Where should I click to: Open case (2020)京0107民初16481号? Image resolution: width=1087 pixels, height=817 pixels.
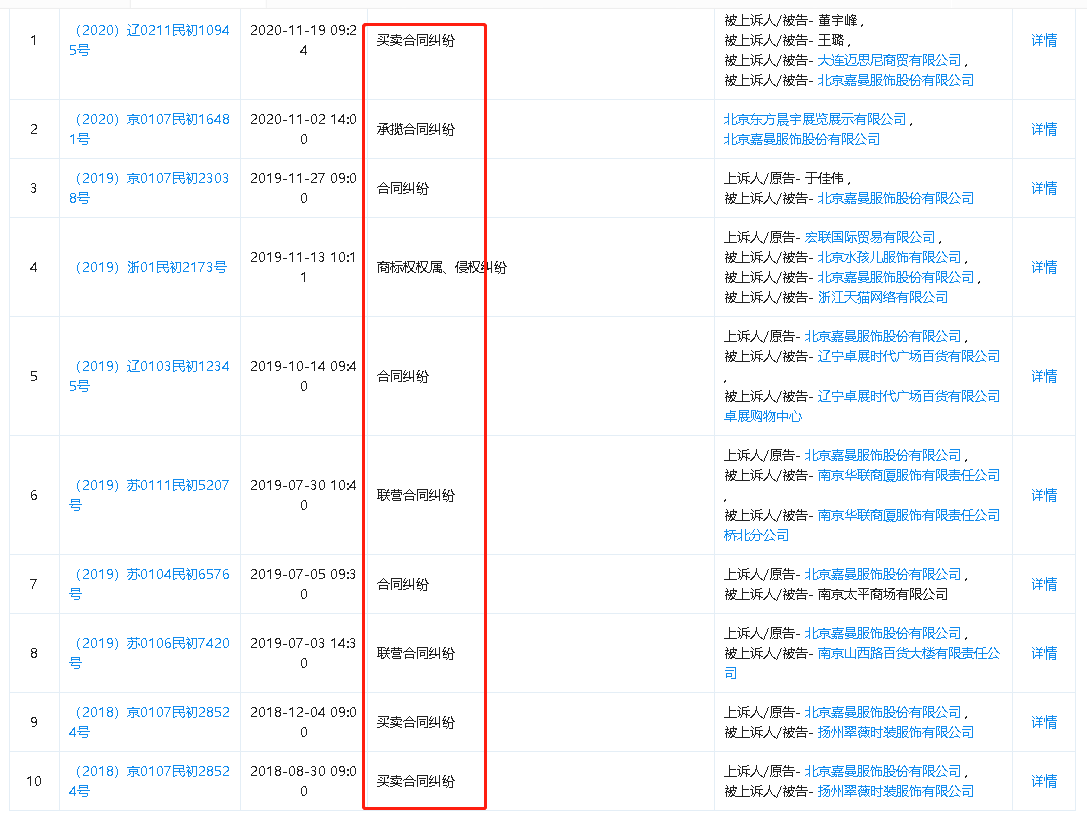(149, 129)
